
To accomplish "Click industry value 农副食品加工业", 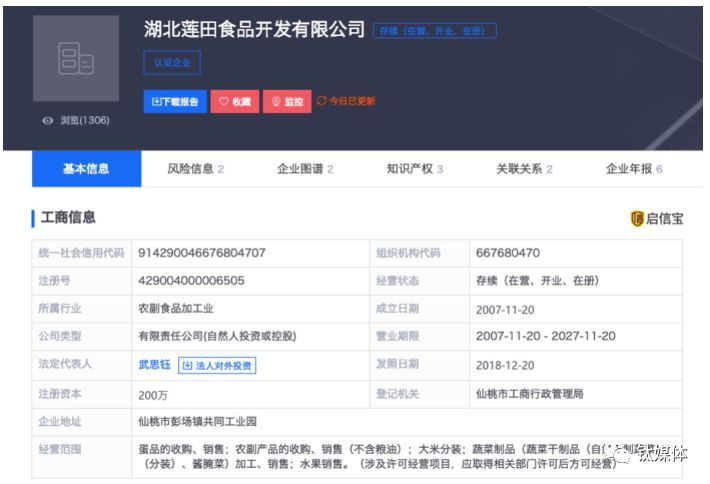I will [176, 309].
